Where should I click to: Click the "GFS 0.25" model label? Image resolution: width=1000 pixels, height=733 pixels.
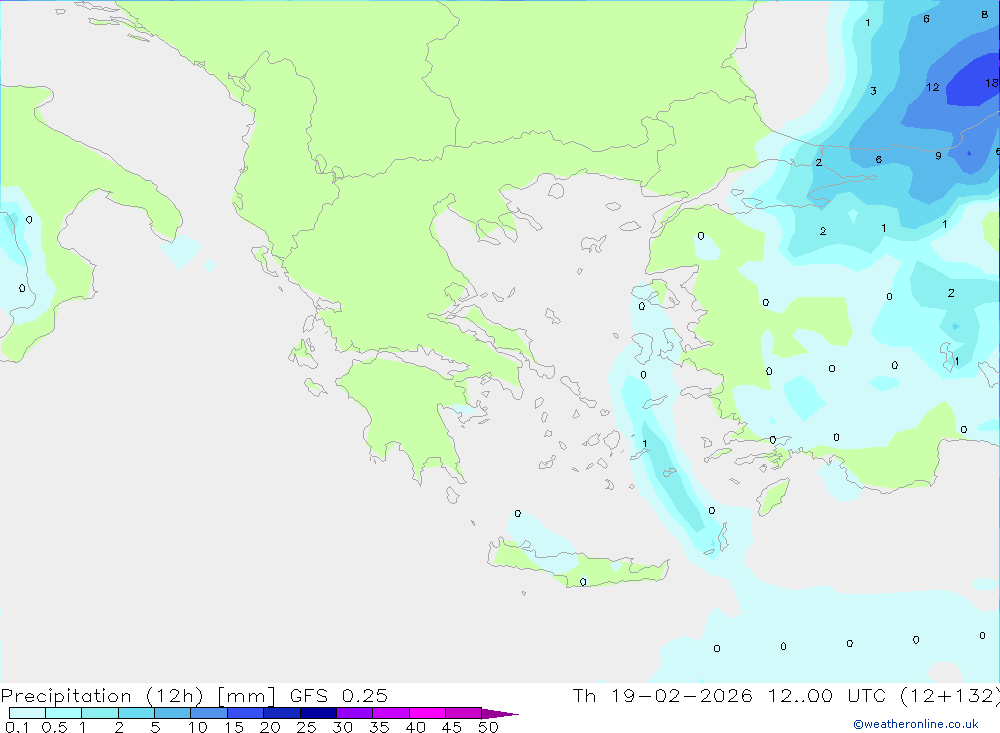coord(339,696)
